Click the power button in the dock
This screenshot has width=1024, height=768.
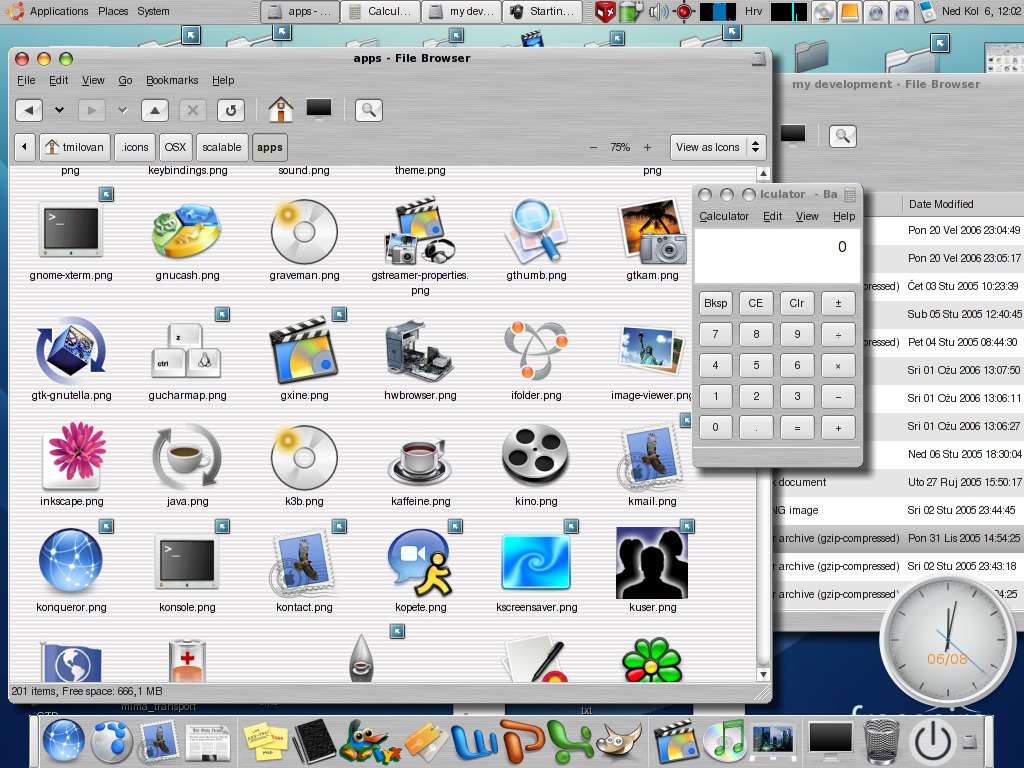[x=932, y=741]
